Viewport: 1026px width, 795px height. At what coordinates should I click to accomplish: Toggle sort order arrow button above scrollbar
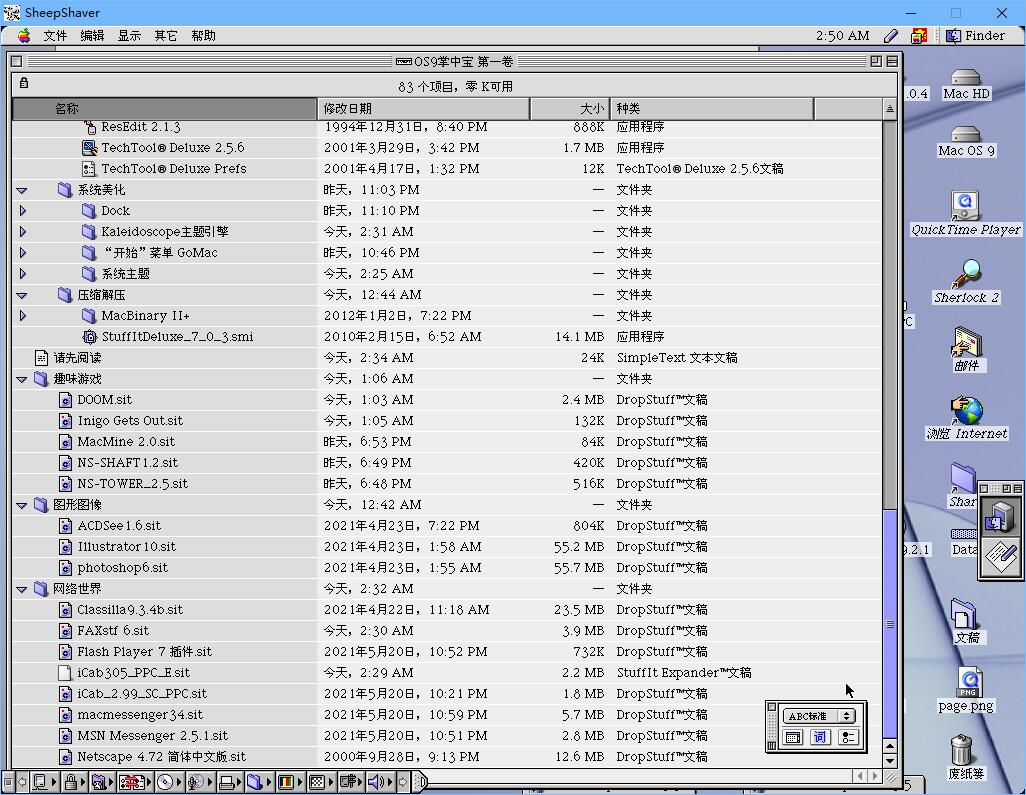[x=889, y=109]
